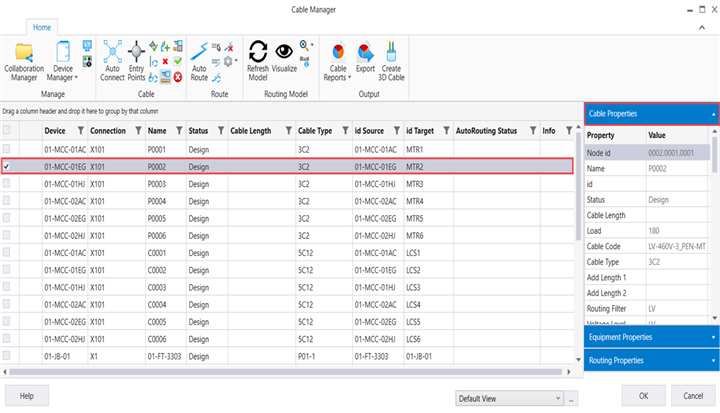Click the AutoRouting Status column header

(486, 130)
